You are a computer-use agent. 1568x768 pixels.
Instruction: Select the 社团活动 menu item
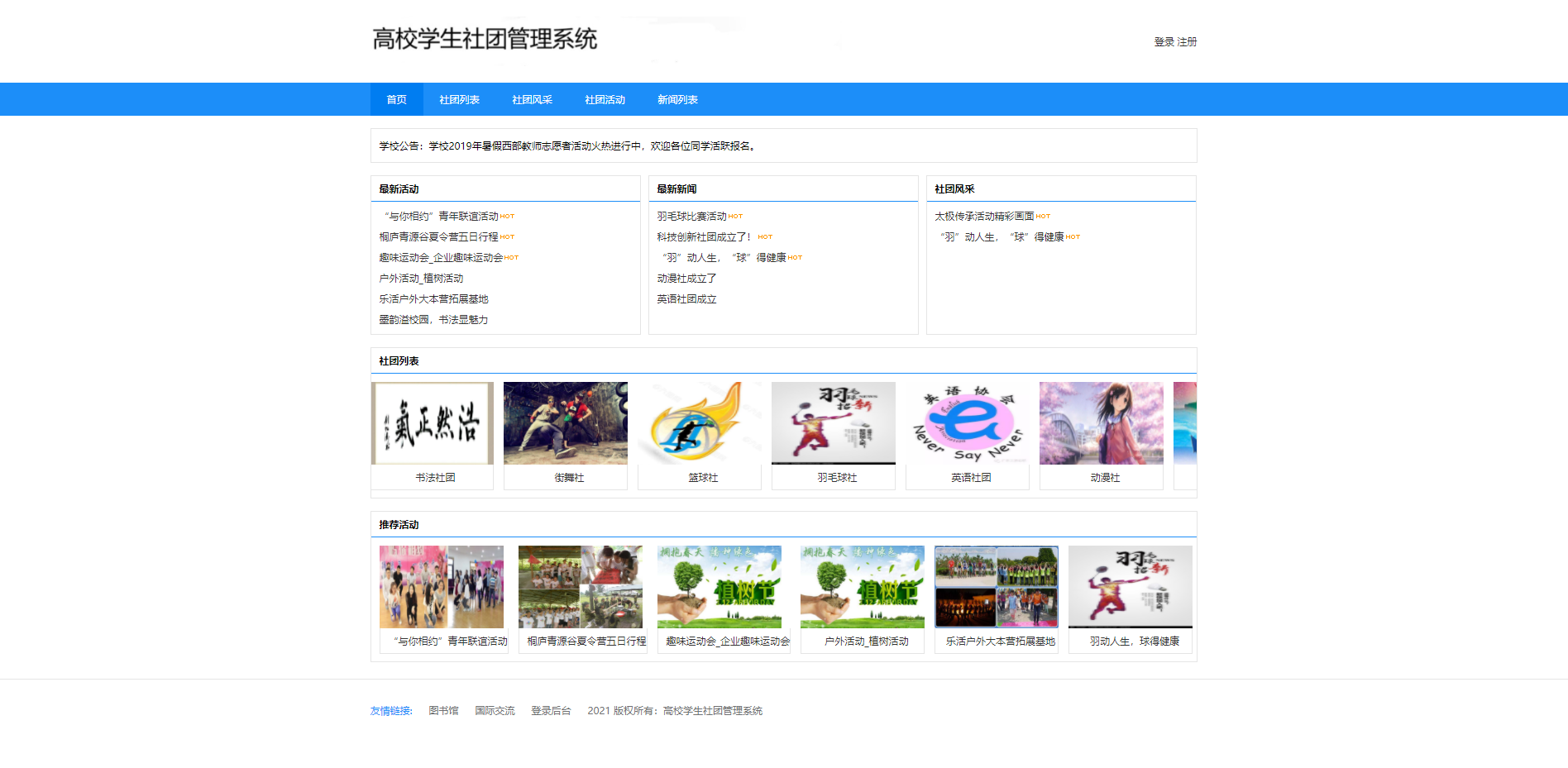pyautogui.click(x=603, y=99)
